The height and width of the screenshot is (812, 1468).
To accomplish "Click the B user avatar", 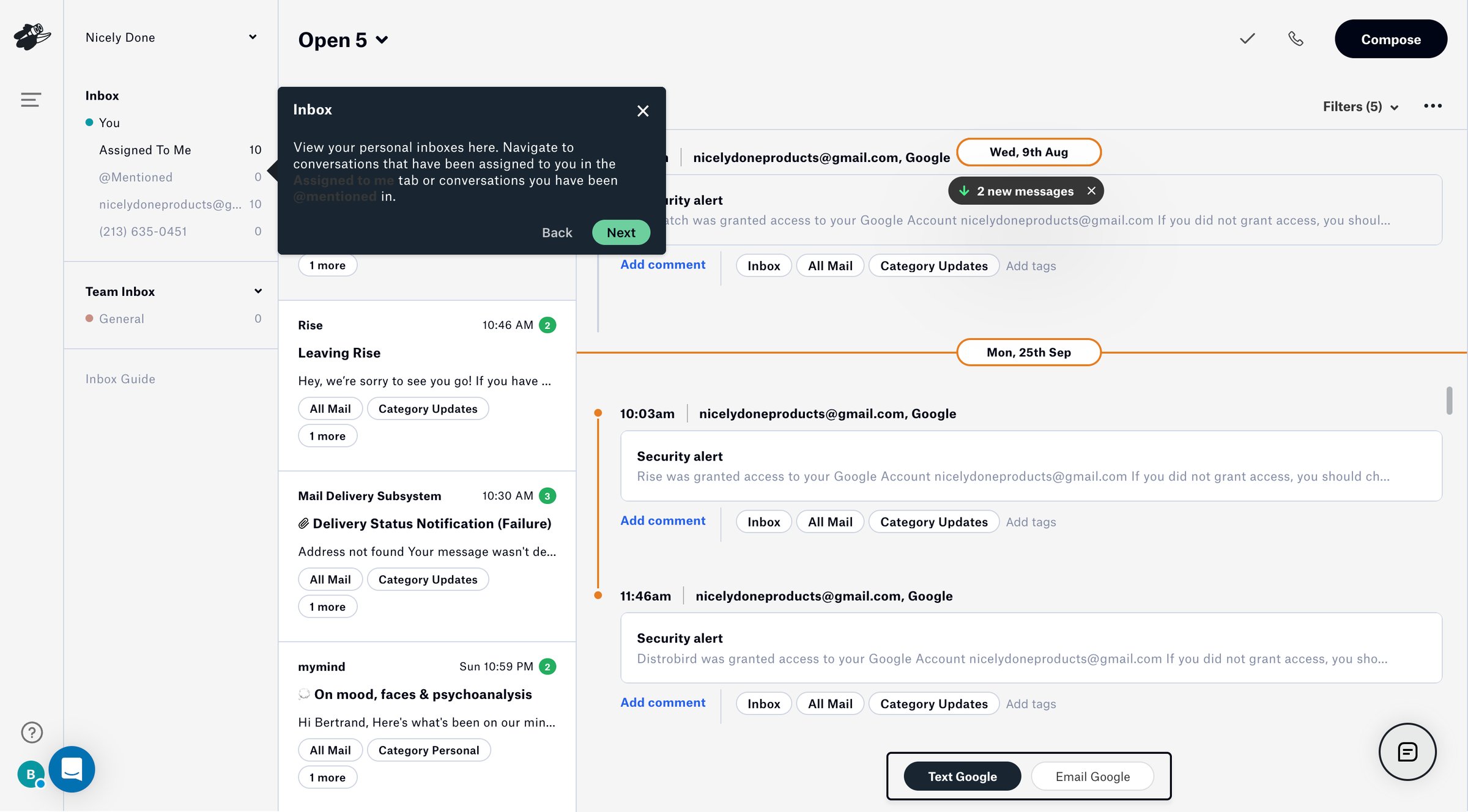I will click(x=31, y=774).
